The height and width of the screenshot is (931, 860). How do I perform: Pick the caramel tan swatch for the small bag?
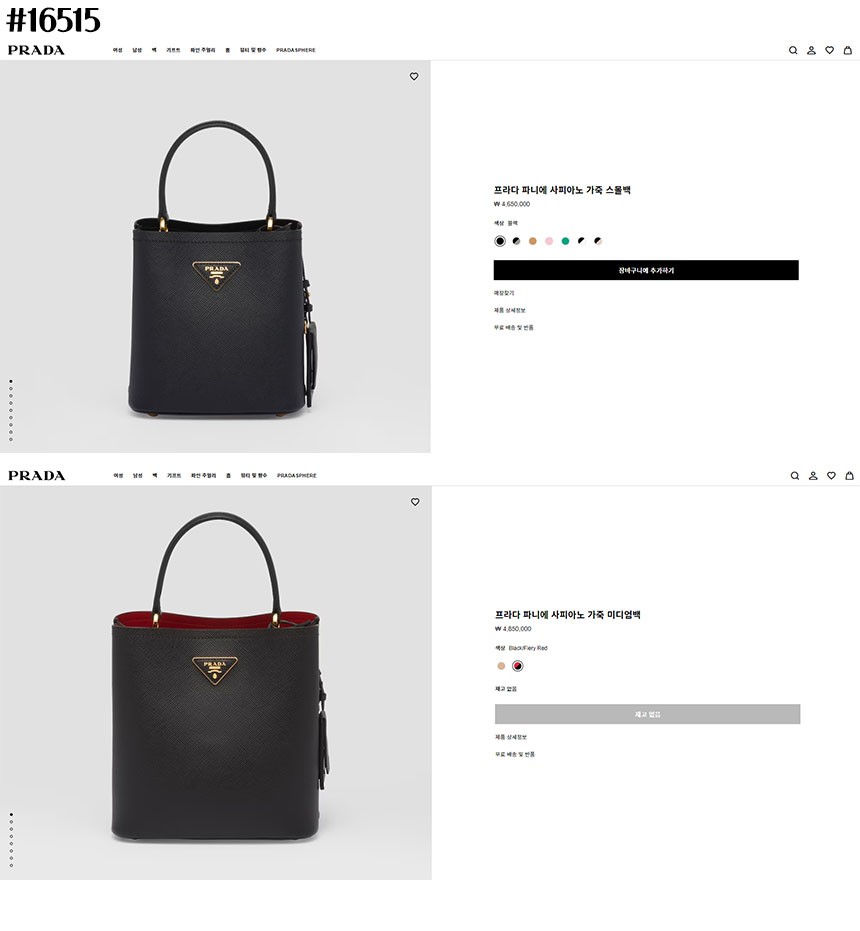533,241
